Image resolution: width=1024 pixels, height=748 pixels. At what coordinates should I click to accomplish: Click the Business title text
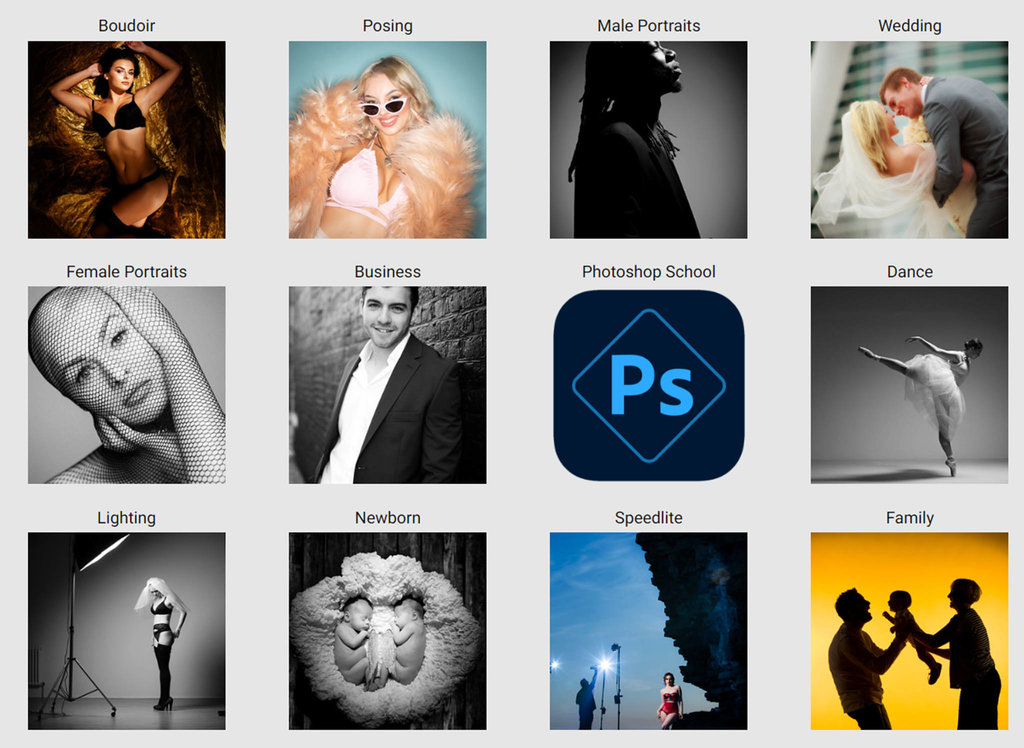pyautogui.click(x=388, y=272)
